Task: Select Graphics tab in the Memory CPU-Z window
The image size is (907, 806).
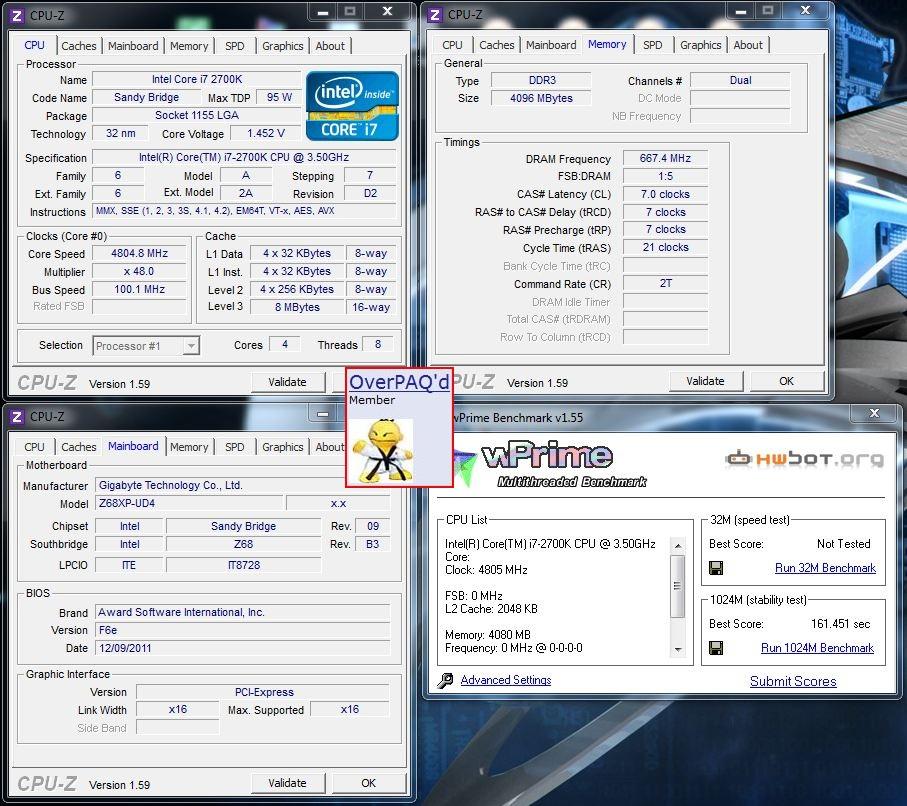Action: pyautogui.click(x=700, y=45)
